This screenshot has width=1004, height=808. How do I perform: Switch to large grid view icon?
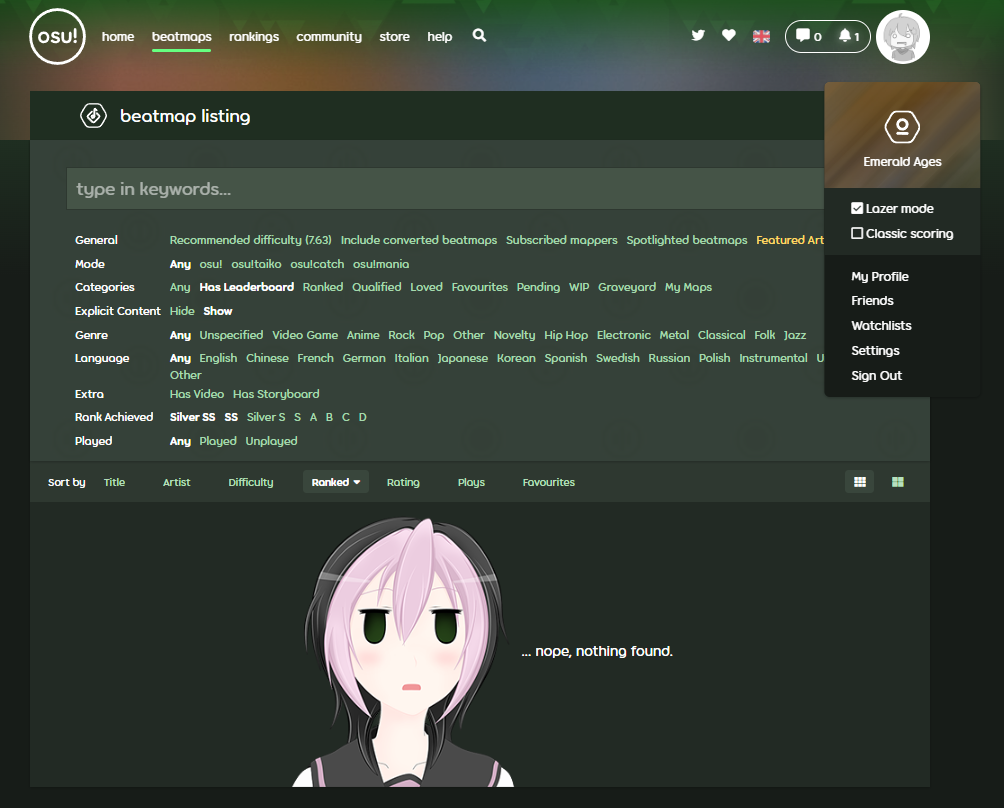point(897,482)
